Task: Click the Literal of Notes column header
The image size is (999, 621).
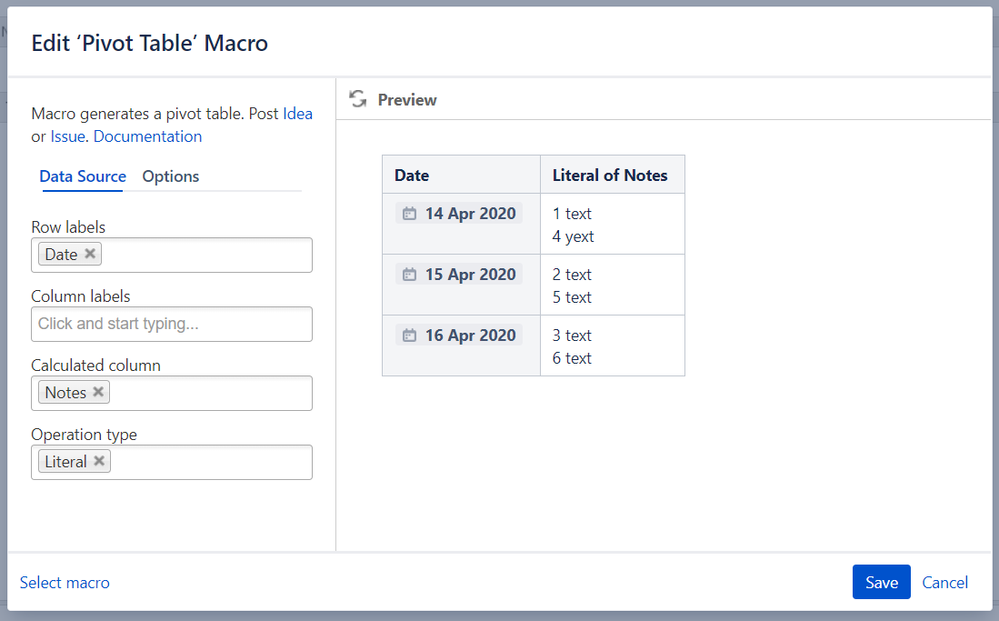Action: click(612, 175)
